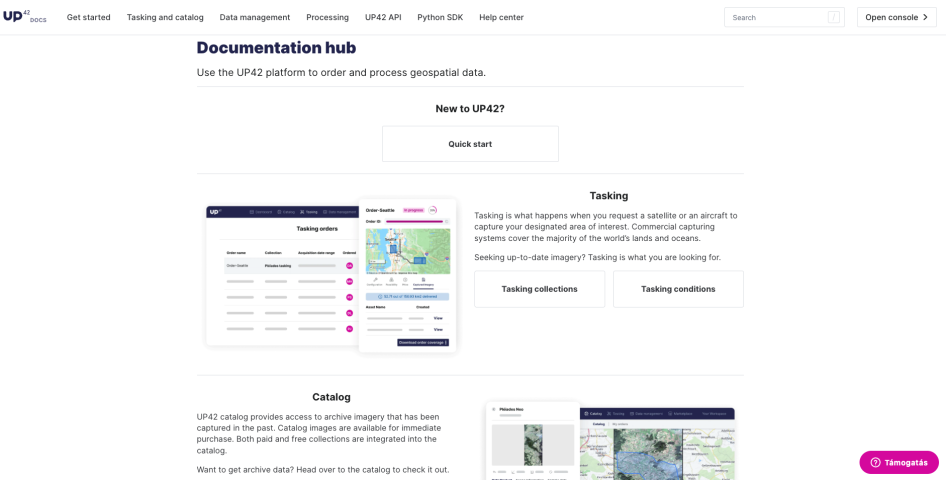946x480 pixels.
Task: Focus the Search input field
Action: tap(784, 17)
